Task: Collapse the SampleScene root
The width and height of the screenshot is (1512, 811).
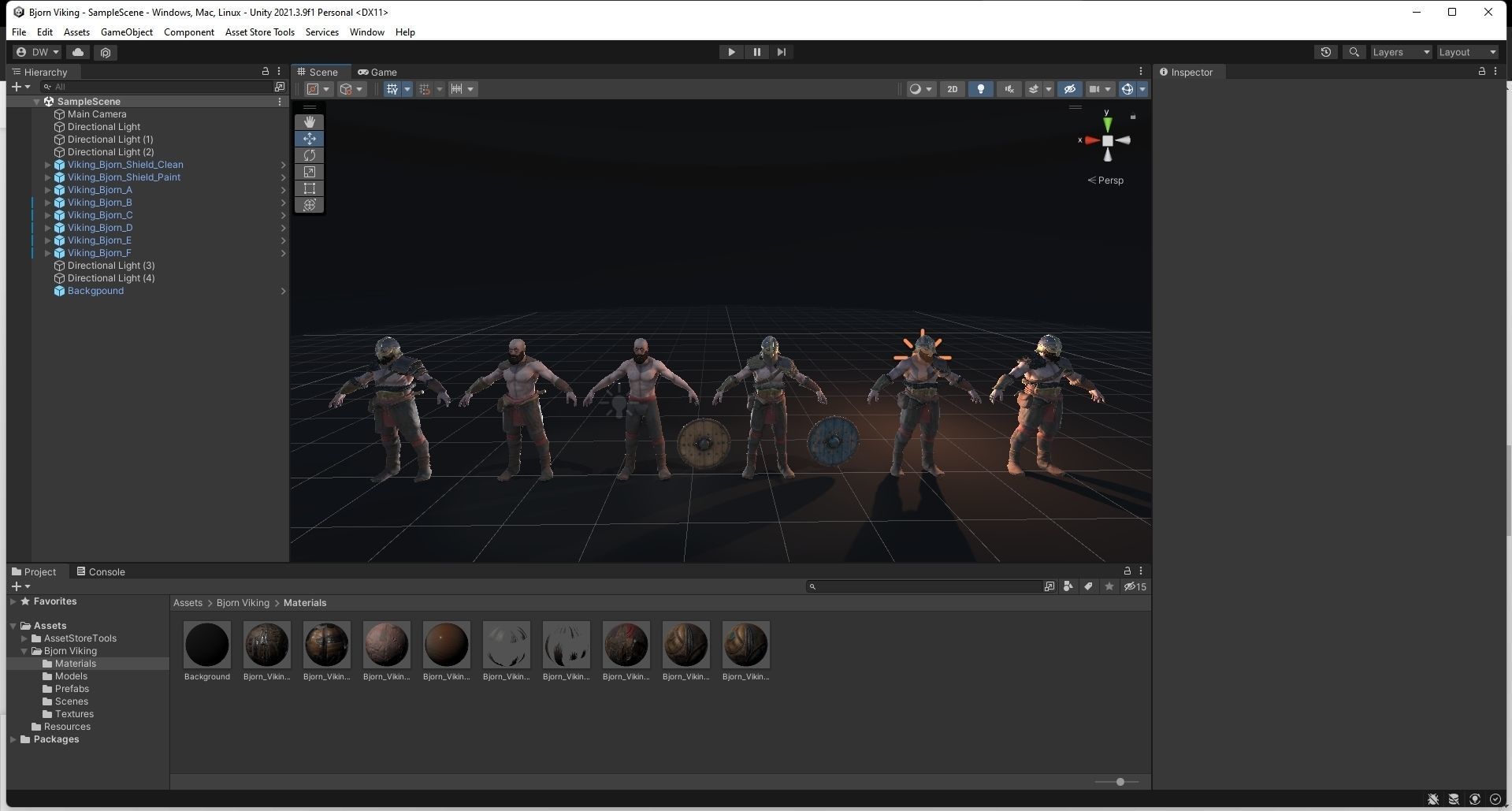Action: click(36, 102)
